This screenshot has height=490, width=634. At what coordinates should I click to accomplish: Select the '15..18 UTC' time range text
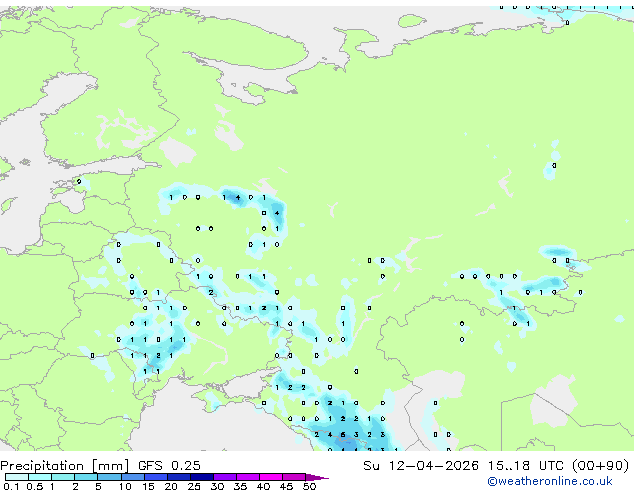click(x=525, y=466)
